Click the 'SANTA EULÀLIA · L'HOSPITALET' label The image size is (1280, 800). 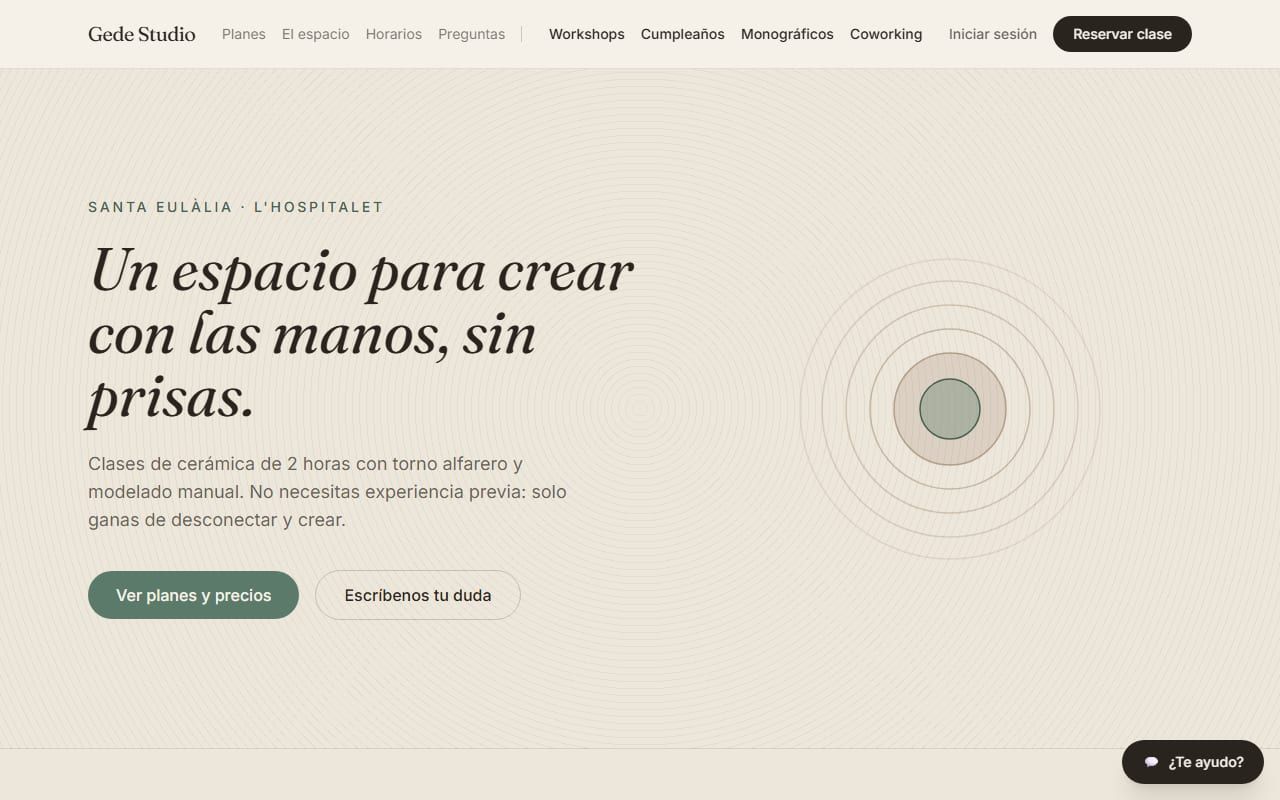click(x=236, y=207)
